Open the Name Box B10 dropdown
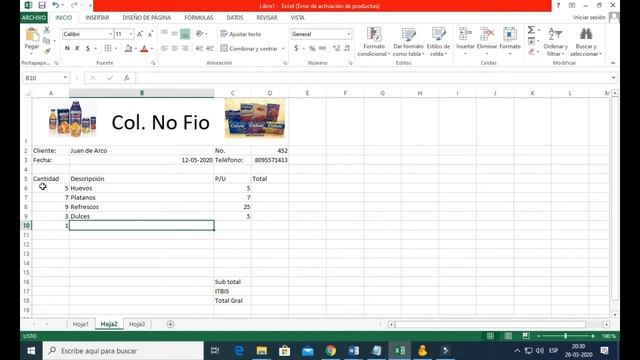This screenshot has height=360, width=640. 65,78
